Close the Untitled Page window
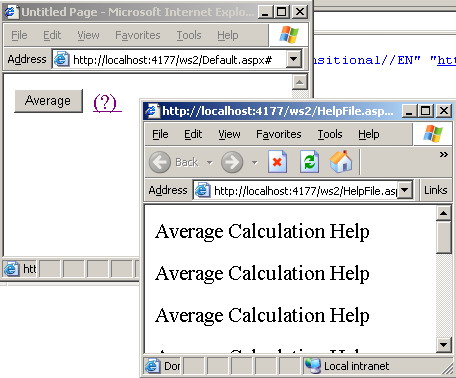456x378 pixels. coord(300,12)
